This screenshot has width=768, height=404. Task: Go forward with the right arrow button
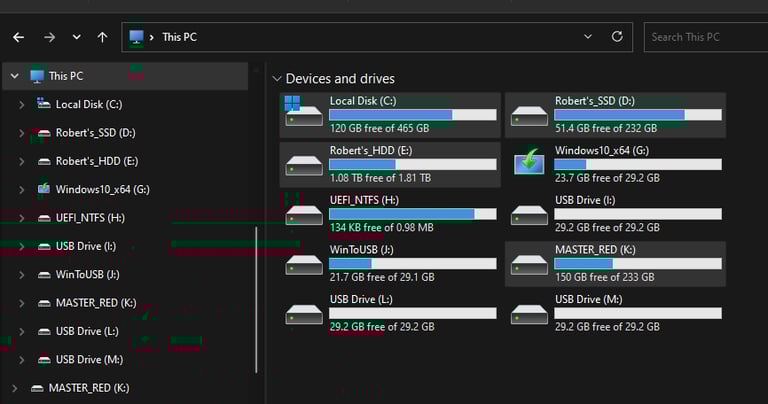pyautogui.click(x=49, y=37)
